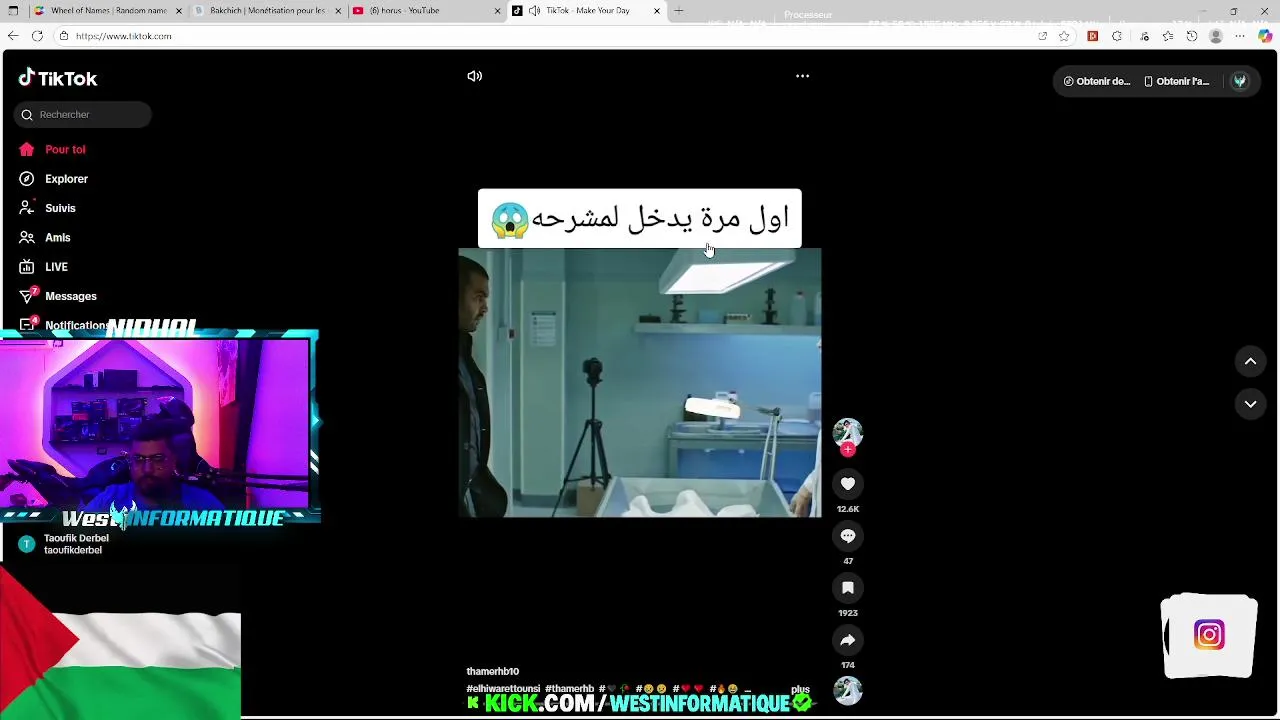
Task: Close the YouTube tab
Action: 497,11
